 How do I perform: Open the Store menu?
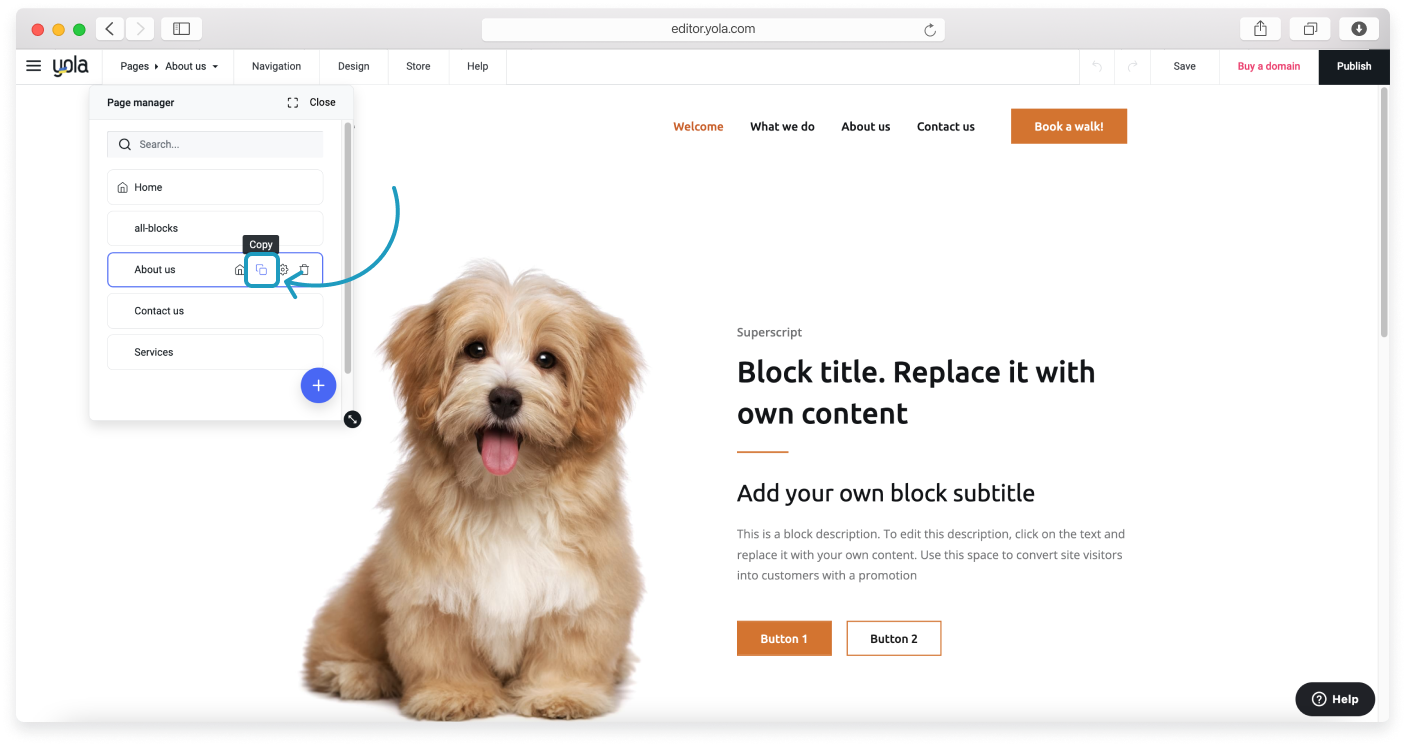(418, 66)
